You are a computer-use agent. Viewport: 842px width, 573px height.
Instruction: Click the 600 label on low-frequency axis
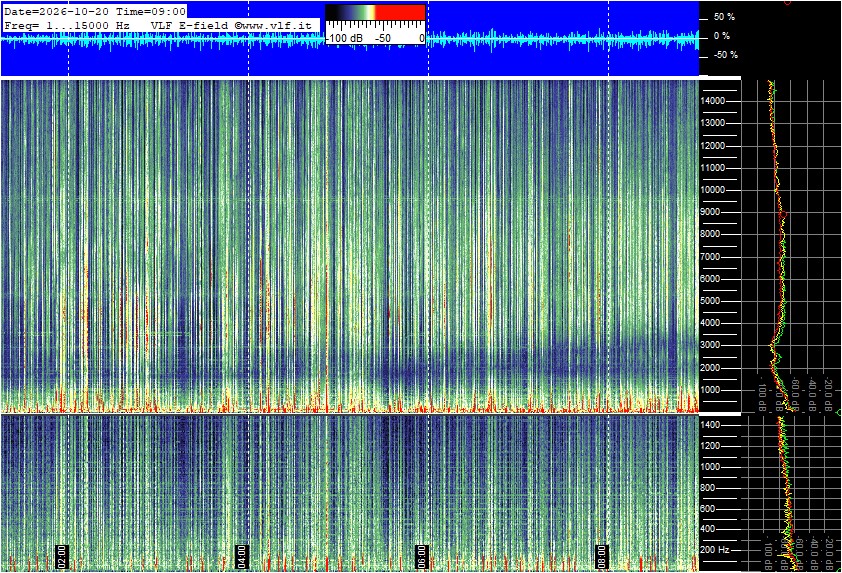[708, 509]
